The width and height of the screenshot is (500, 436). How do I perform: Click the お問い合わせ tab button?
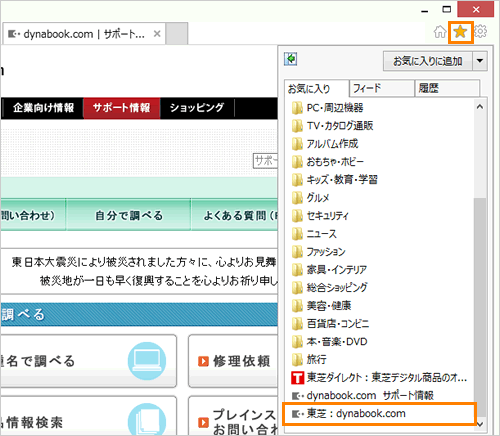tap(33, 215)
